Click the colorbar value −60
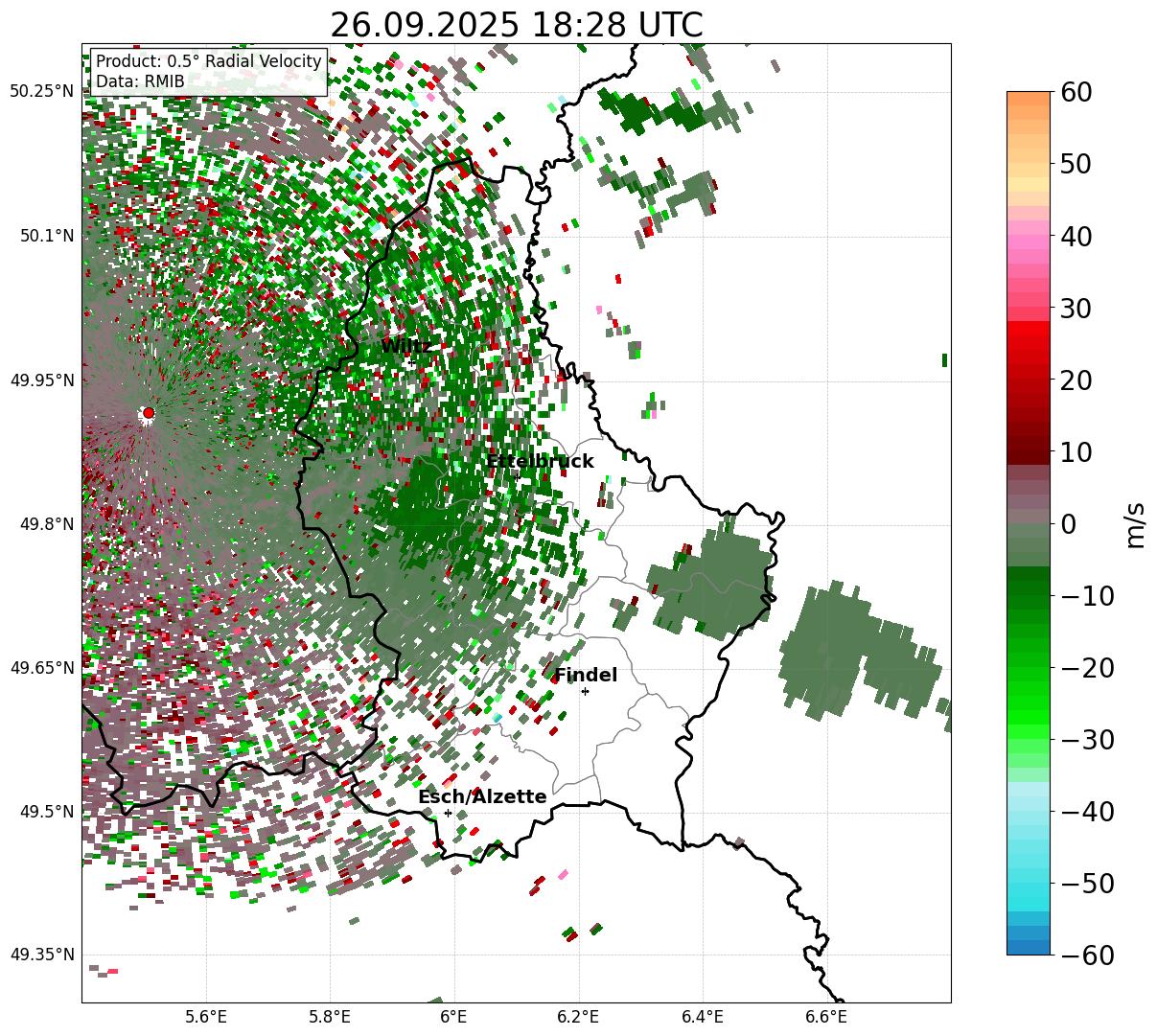Viewport: 1157px width, 1036px height. tap(1087, 955)
